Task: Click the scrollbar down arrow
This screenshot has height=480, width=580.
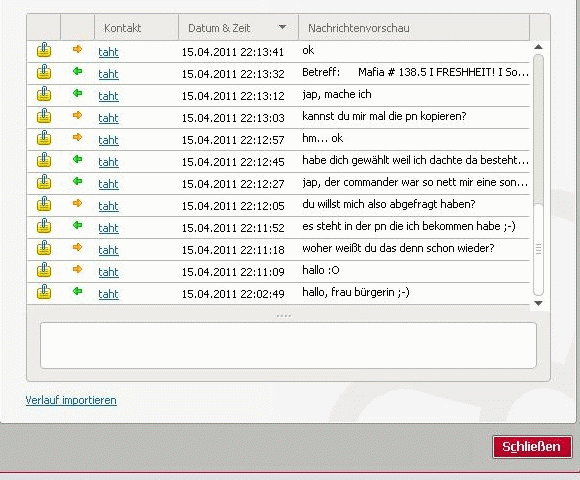Action: point(539,303)
